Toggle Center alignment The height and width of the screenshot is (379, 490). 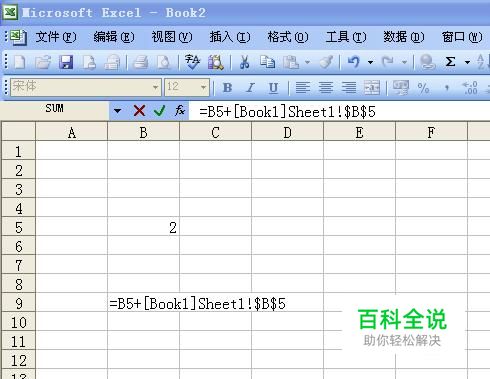tap(326, 88)
